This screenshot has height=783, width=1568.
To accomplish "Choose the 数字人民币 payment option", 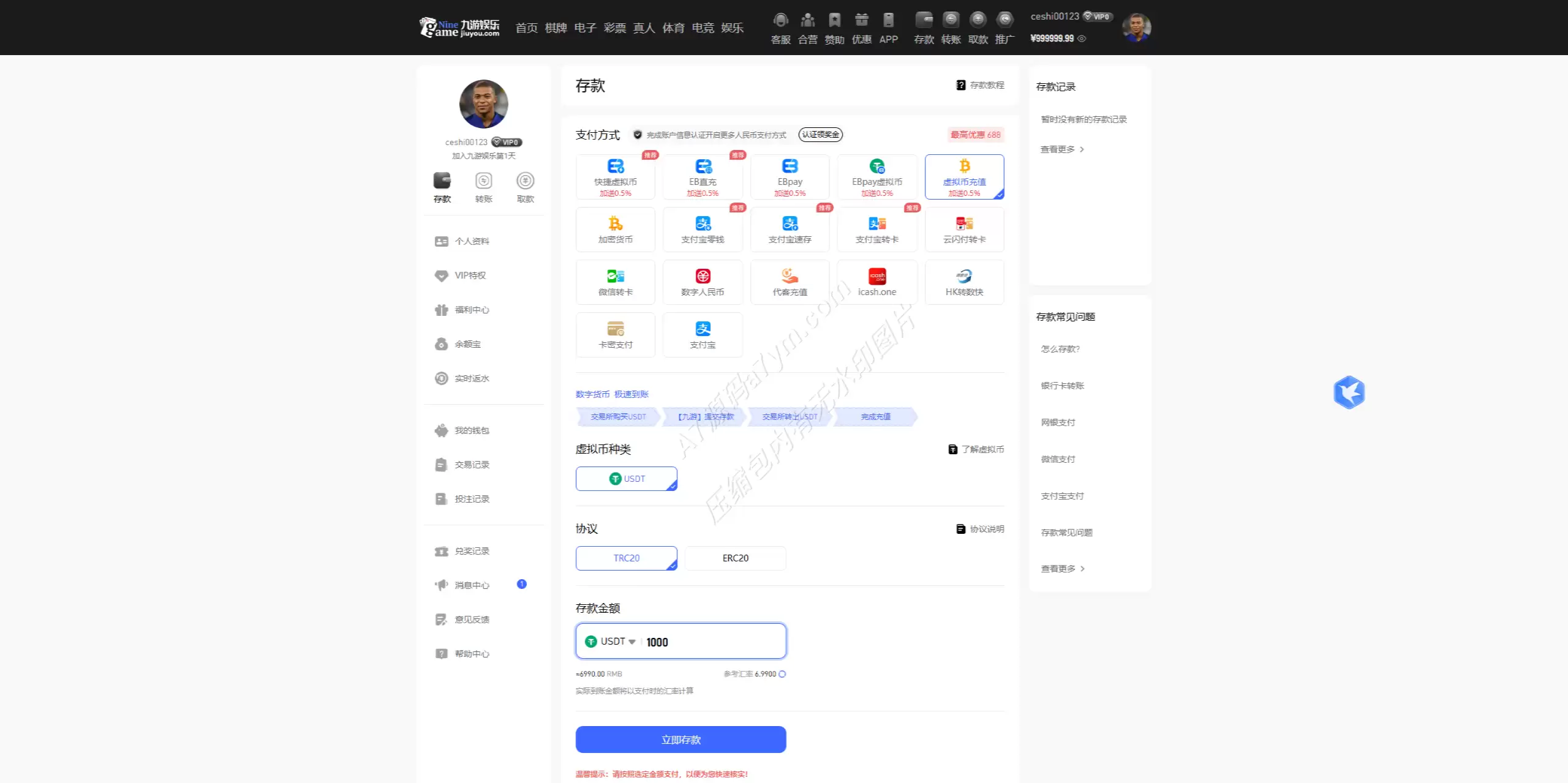I will tap(703, 282).
